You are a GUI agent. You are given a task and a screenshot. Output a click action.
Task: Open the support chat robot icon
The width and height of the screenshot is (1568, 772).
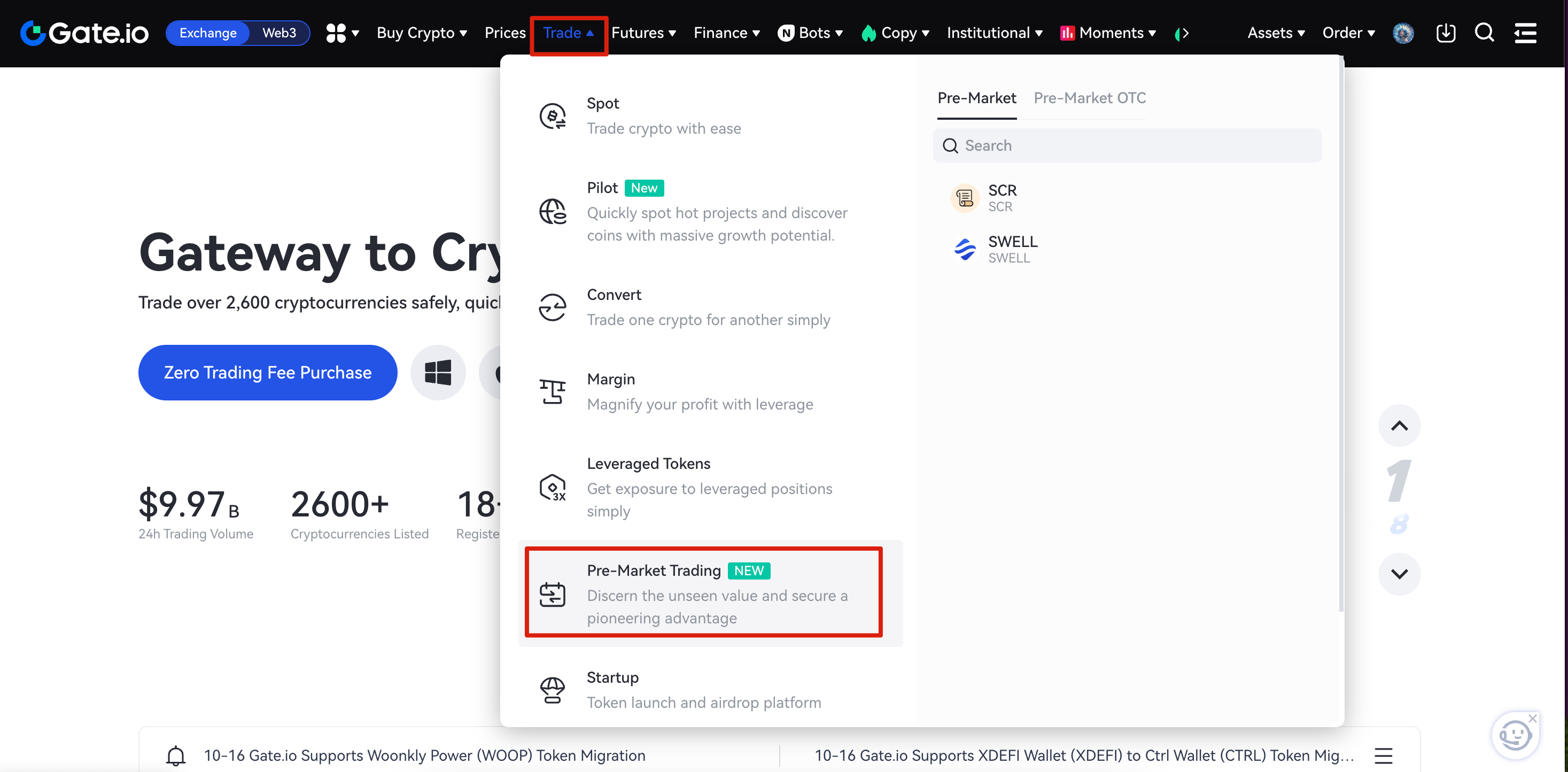coord(1515,735)
